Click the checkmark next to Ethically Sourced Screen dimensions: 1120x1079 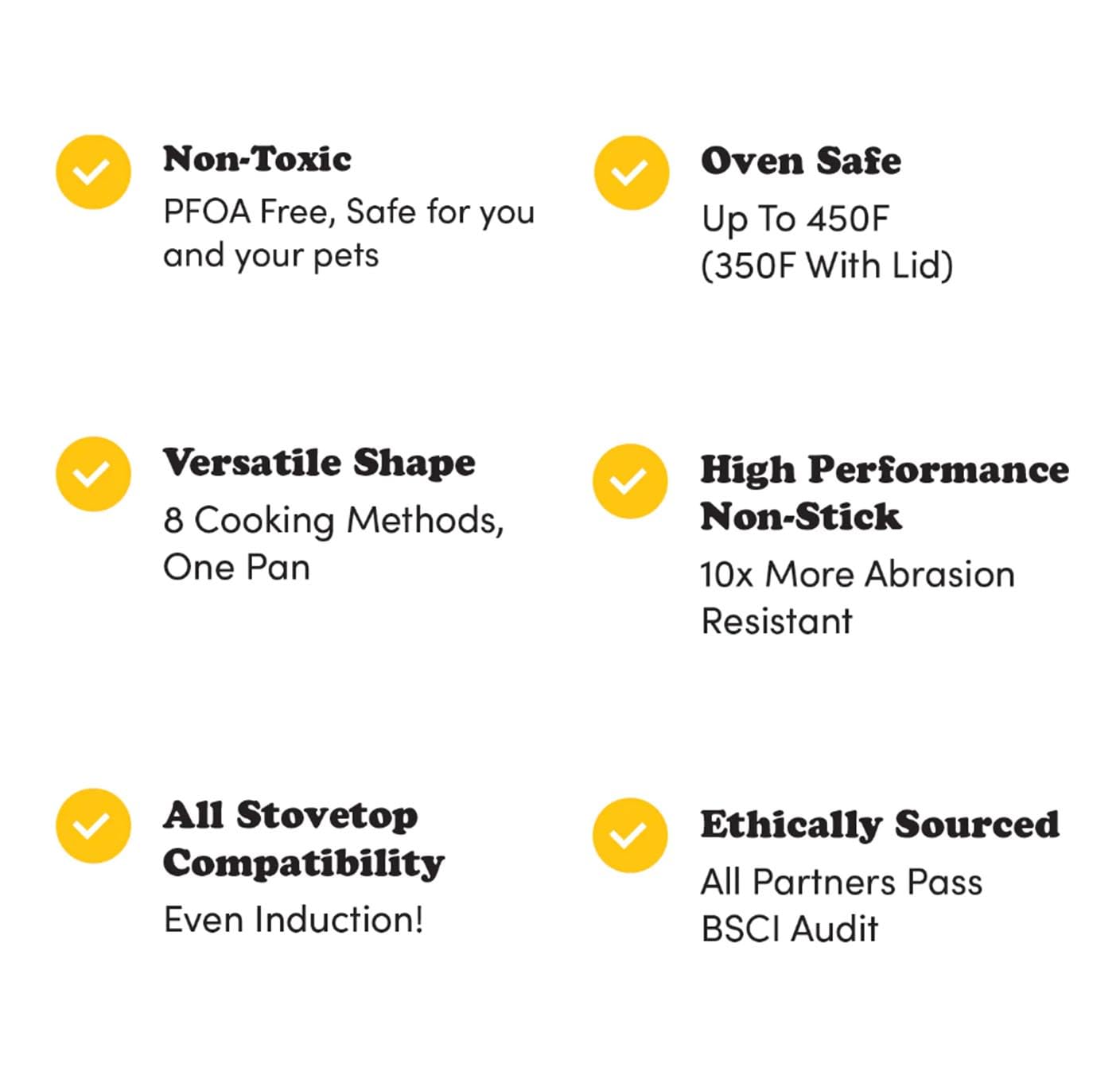point(630,835)
